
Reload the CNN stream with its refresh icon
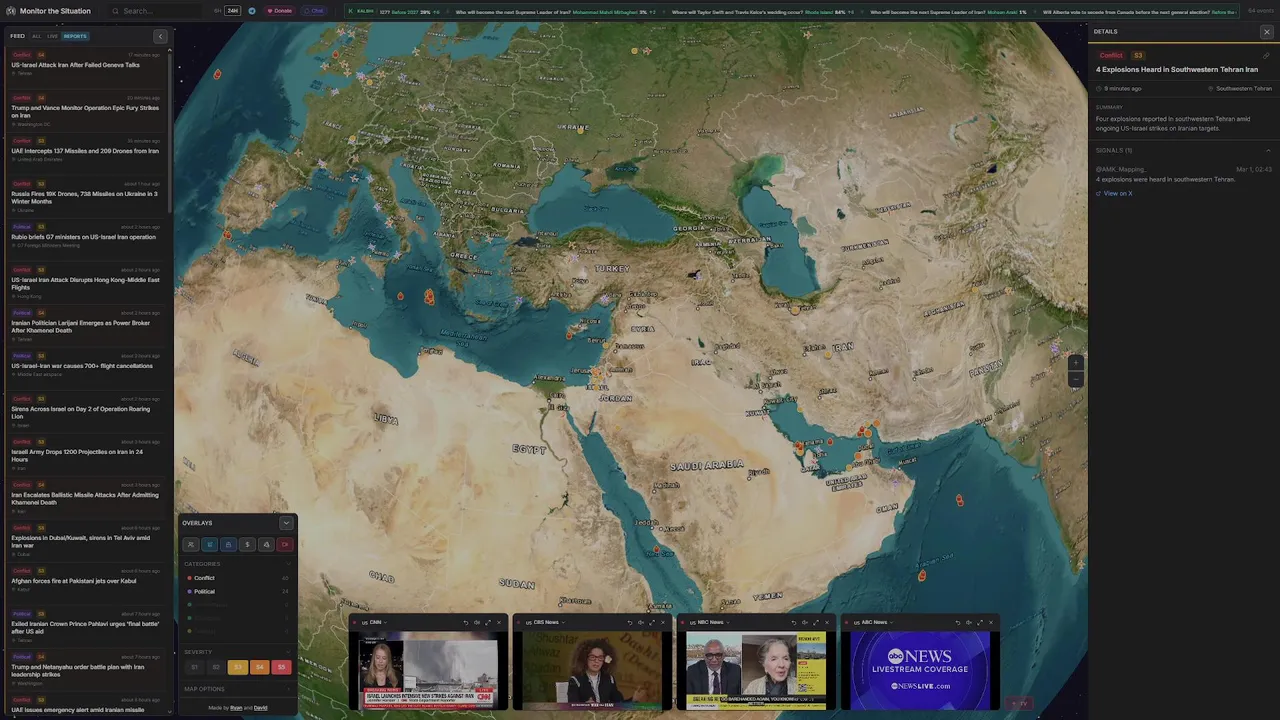pyautogui.click(x=466, y=622)
